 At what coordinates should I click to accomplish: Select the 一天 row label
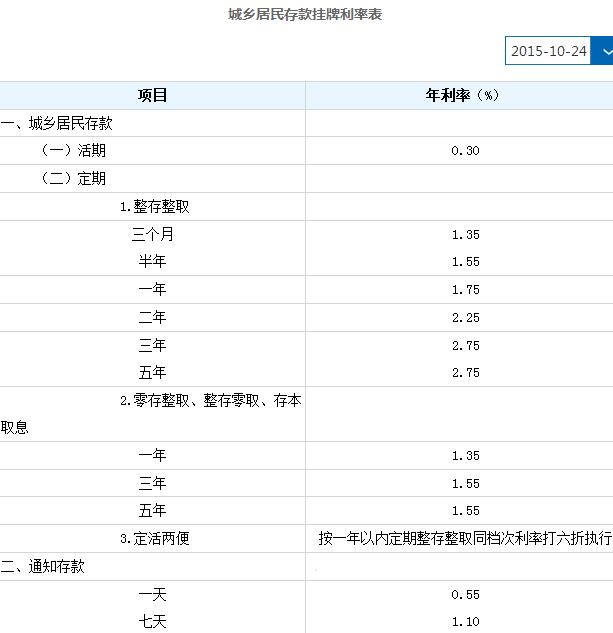(x=152, y=595)
